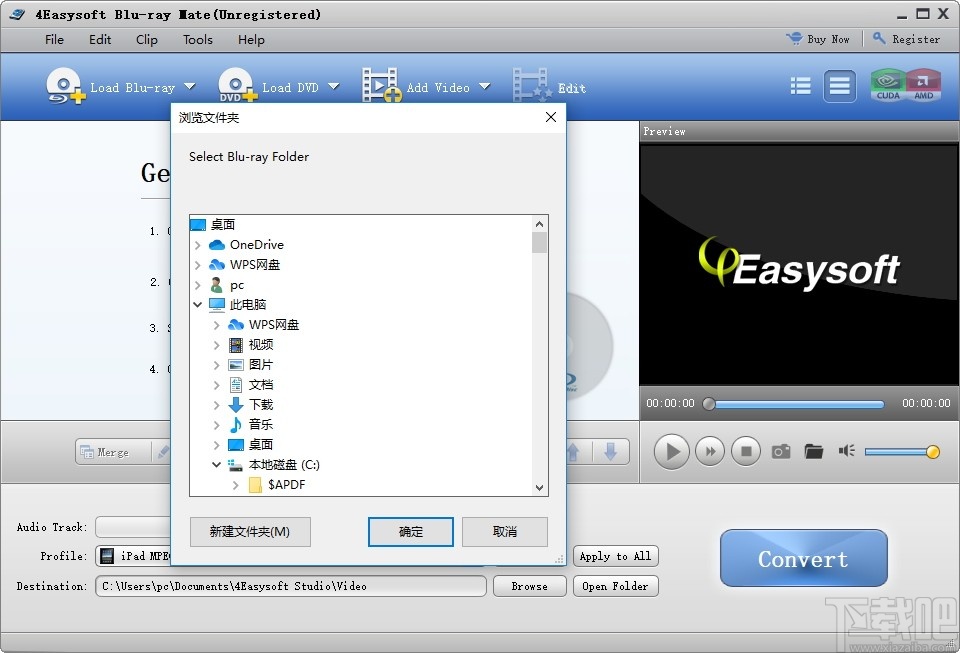Viewport: 960px width, 653px height.
Task: Click the Add Video icon
Action: (x=380, y=86)
